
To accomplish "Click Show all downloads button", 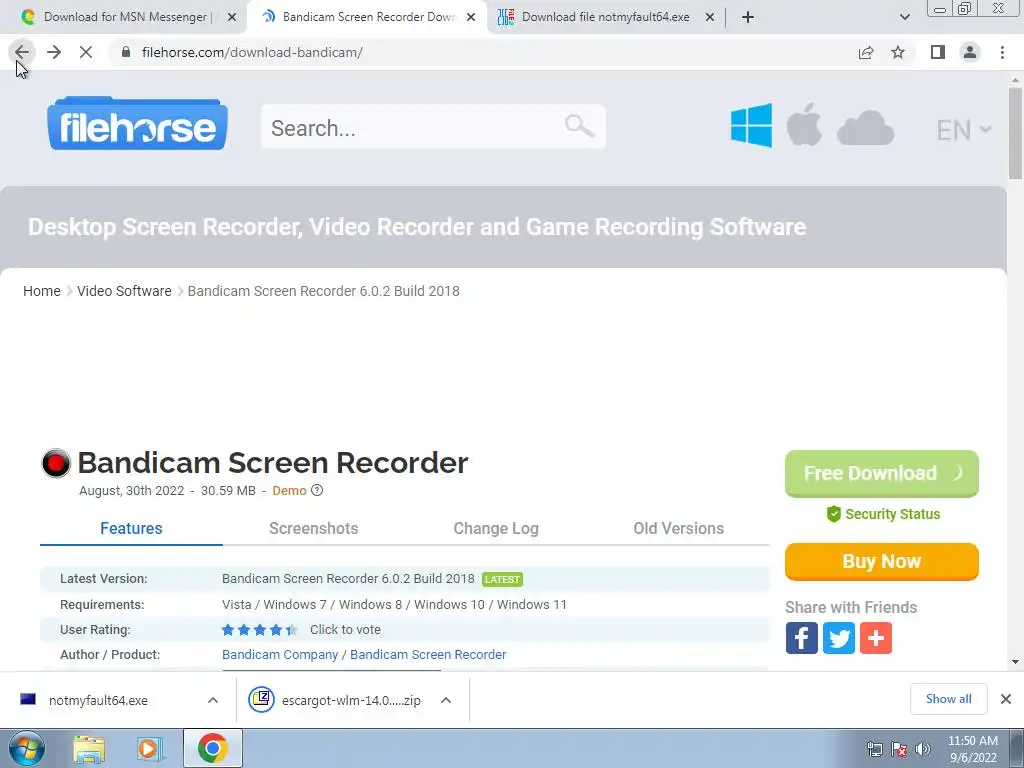I will (948, 699).
